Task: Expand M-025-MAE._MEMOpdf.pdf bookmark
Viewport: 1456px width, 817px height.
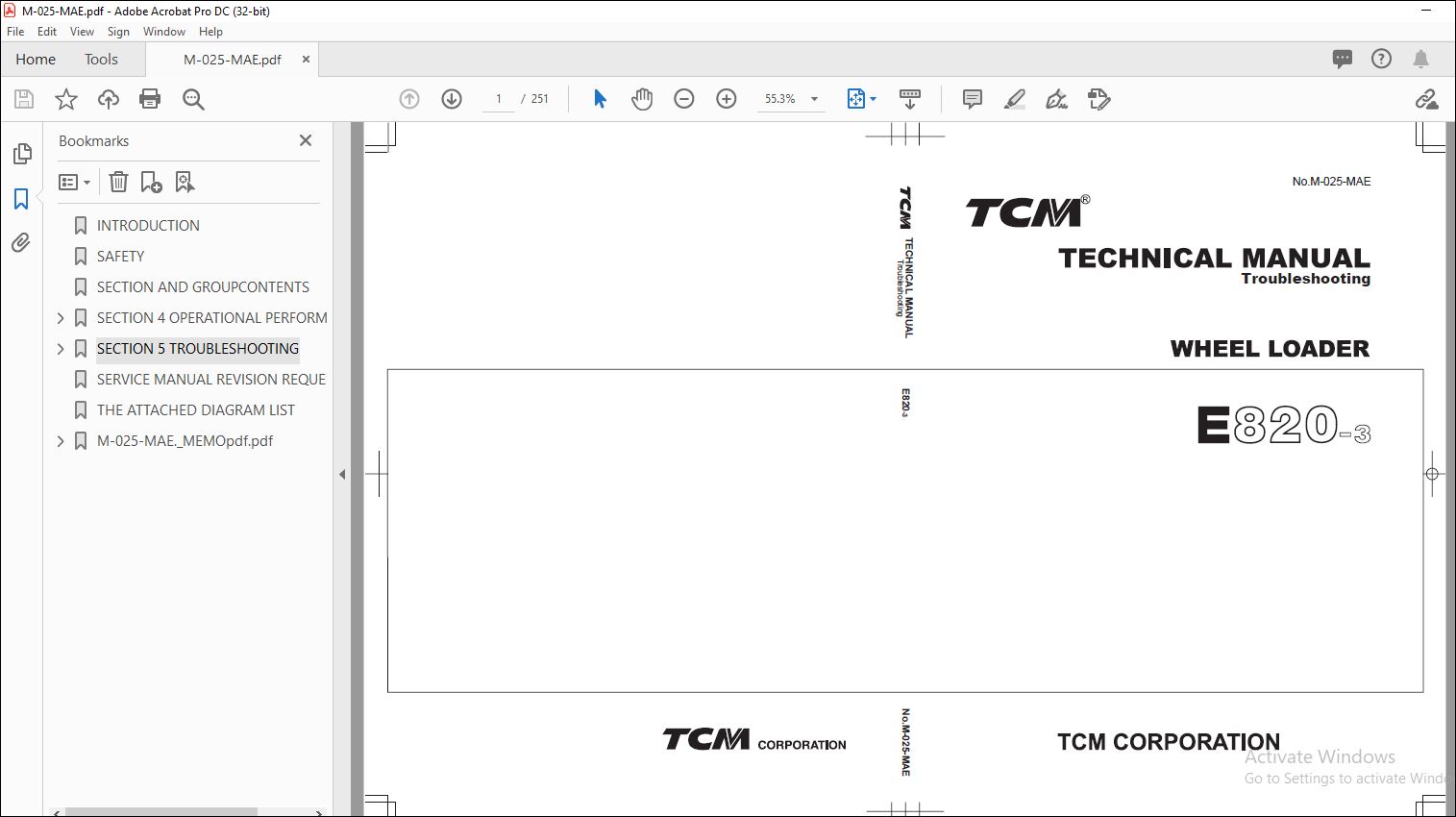Action: [x=61, y=441]
